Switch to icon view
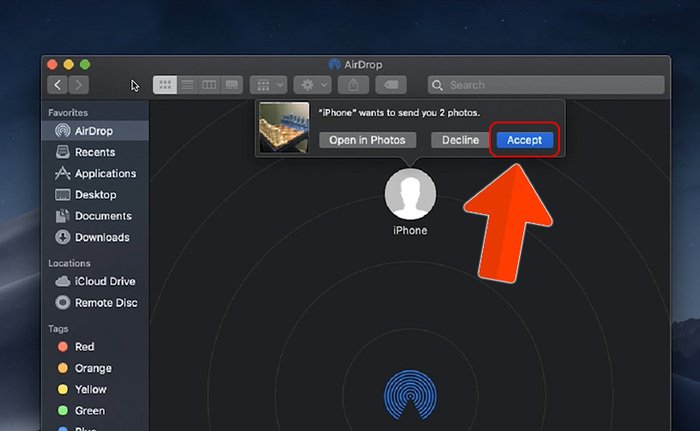 (x=164, y=86)
